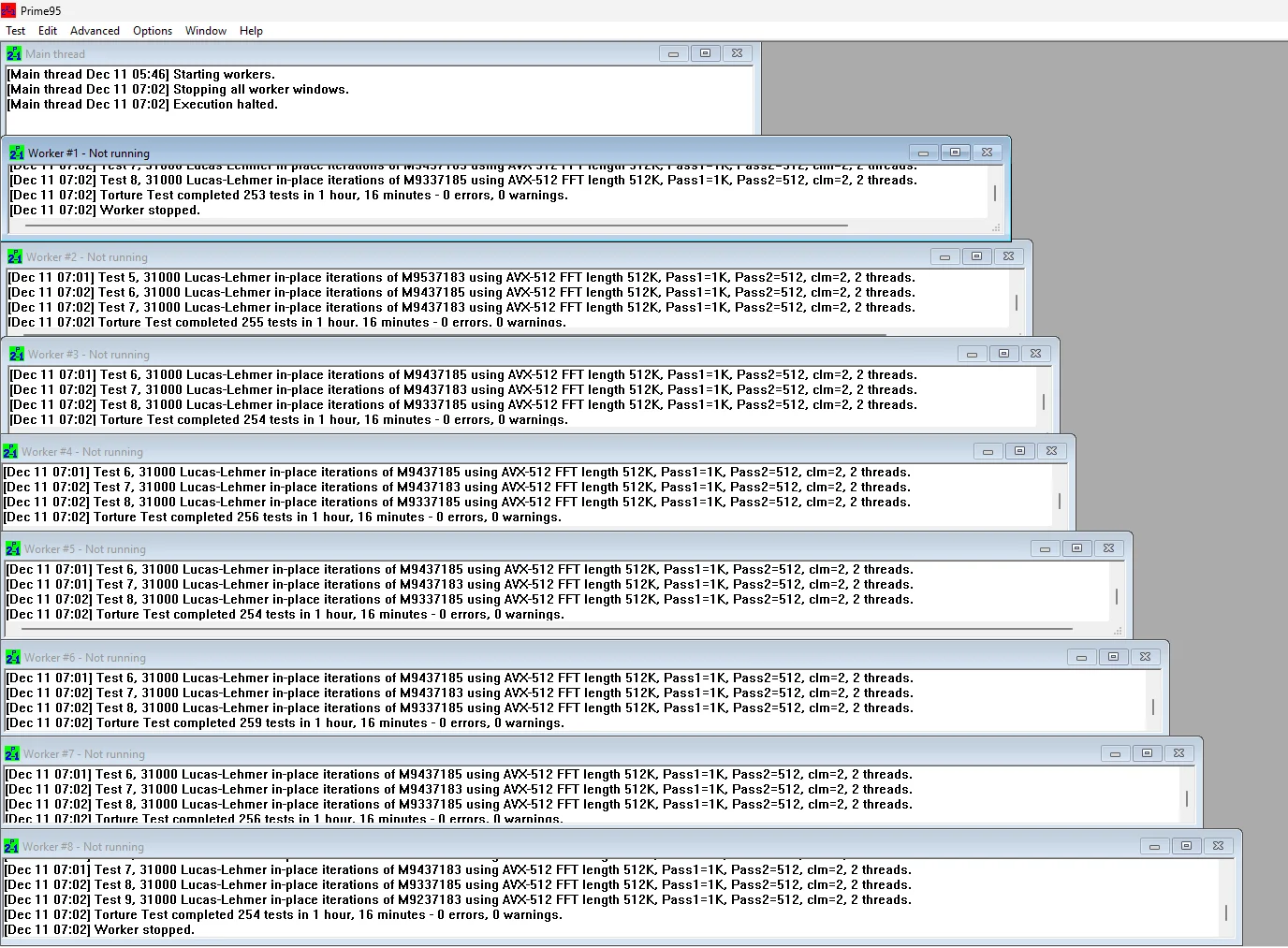
Task: Minimize the Main thread window
Action: coord(673,53)
